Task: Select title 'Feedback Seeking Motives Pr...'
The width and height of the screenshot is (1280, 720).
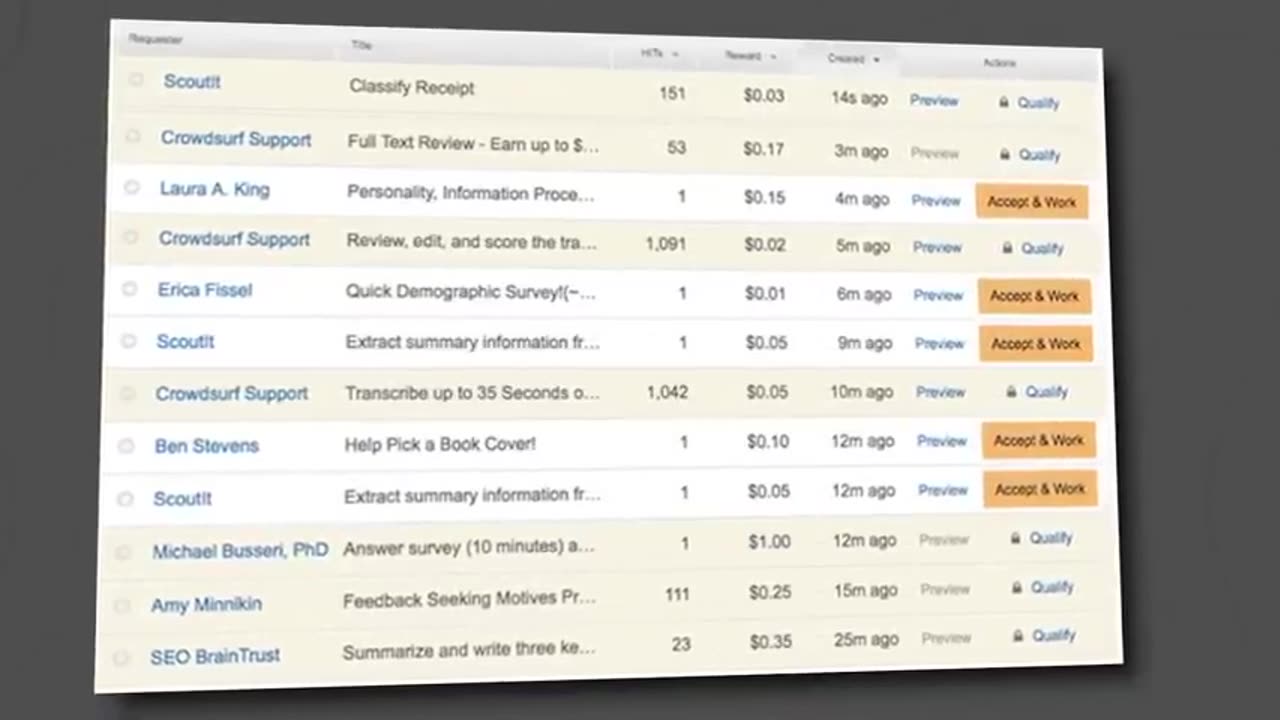Action: 469,599
